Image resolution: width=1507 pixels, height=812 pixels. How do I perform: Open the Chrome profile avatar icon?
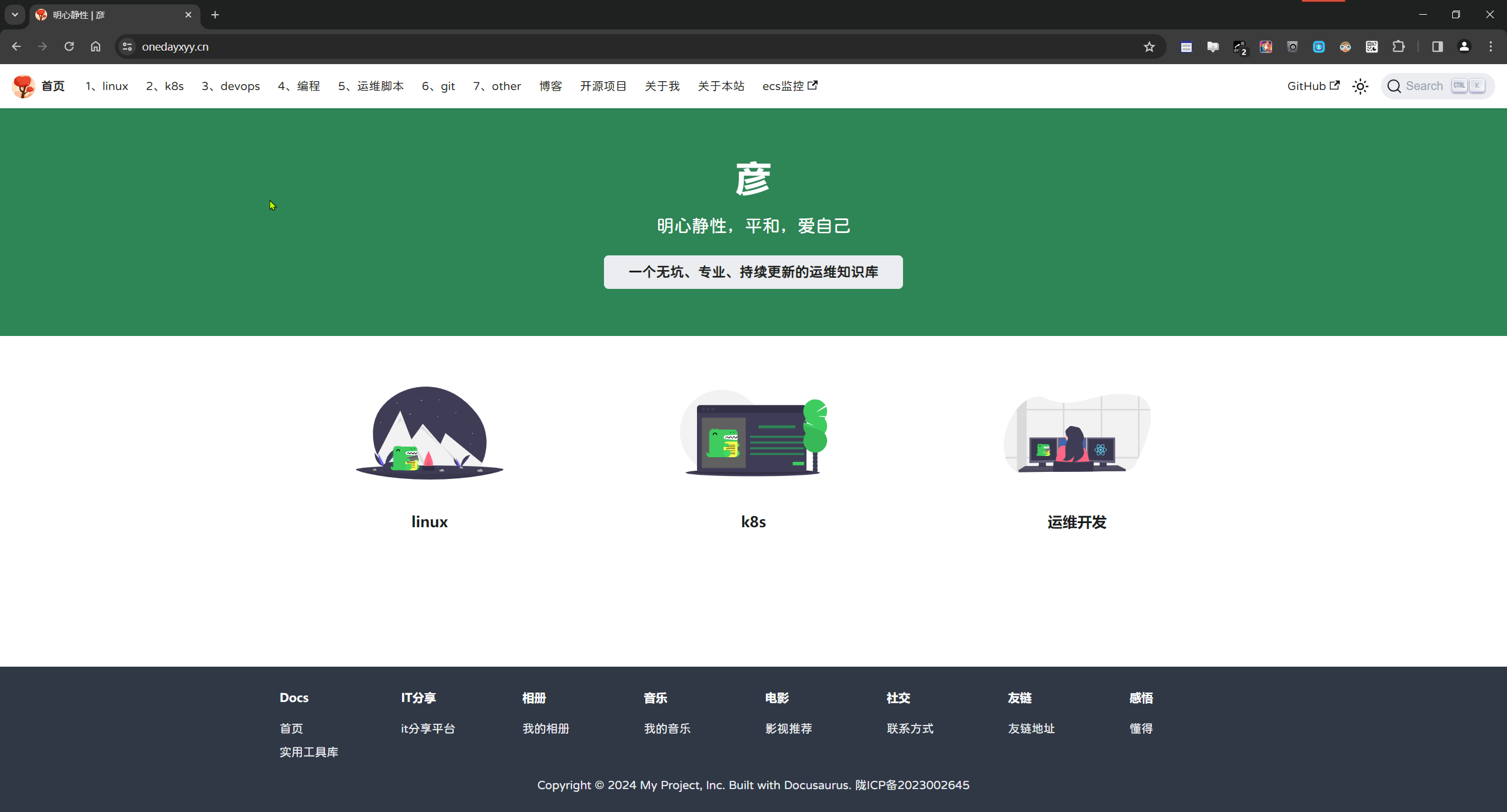tap(1464, 46)
